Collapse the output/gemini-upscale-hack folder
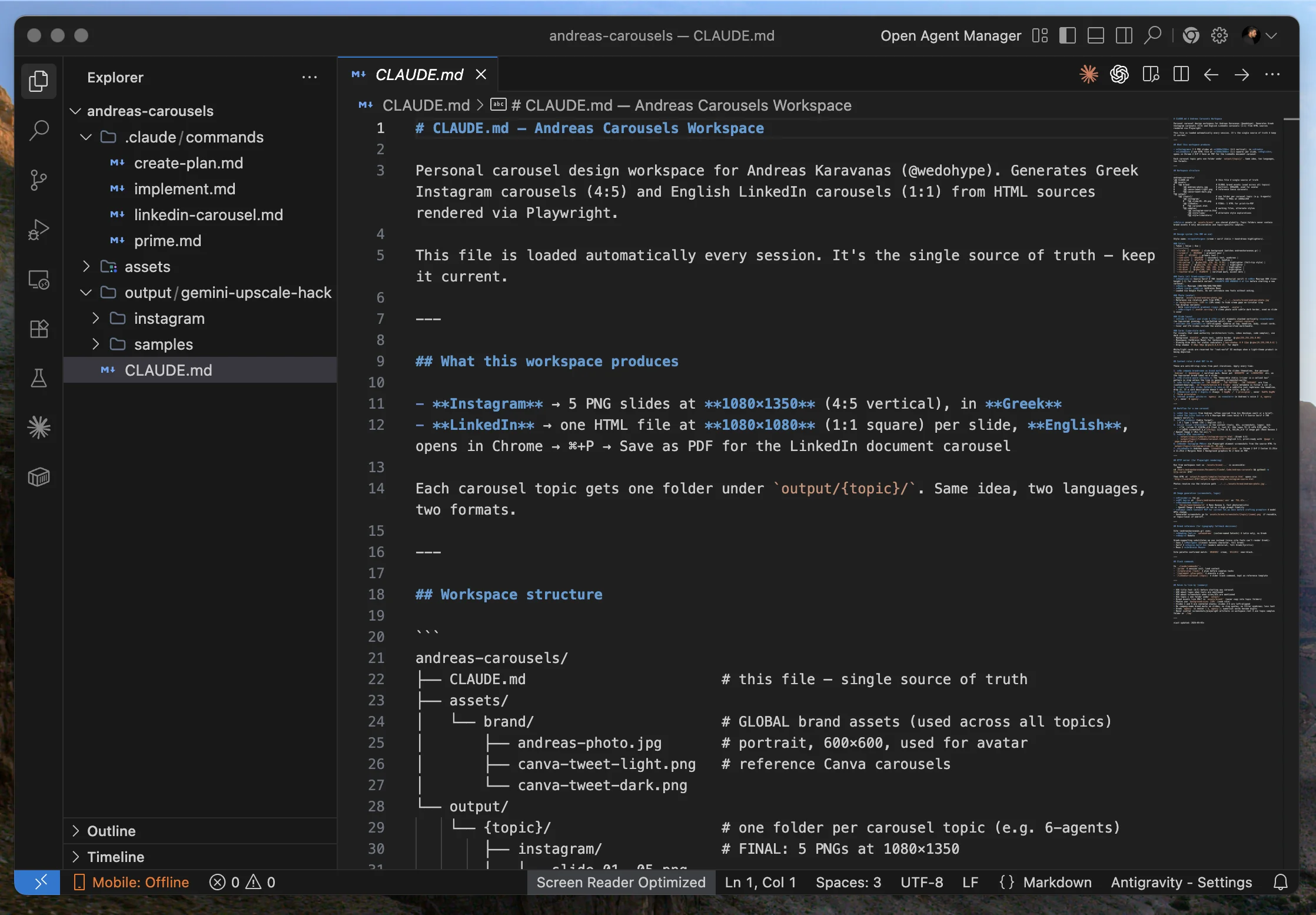 (86, 292)
